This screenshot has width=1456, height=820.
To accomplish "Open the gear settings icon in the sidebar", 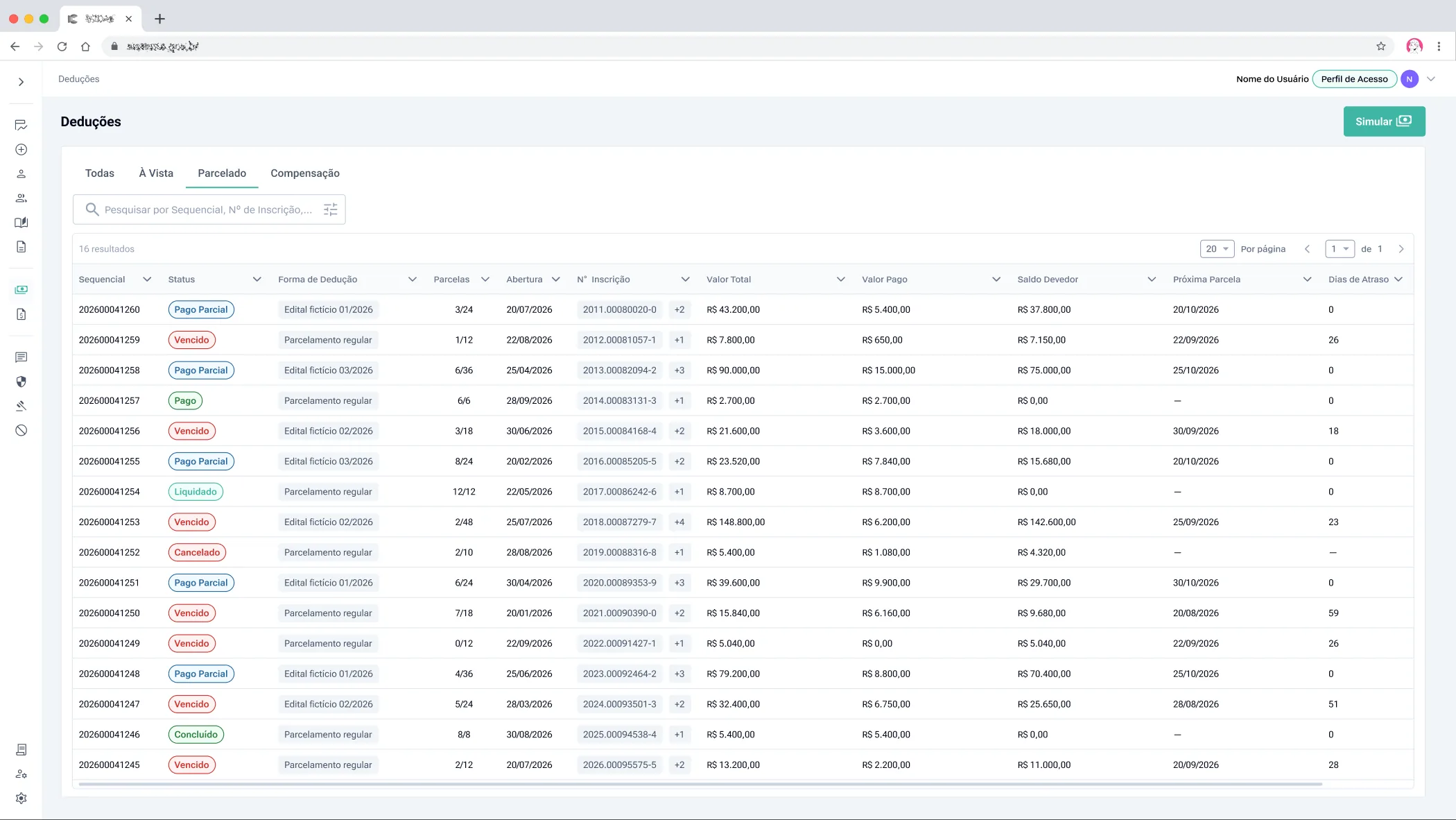I will [x=21, y=798].
